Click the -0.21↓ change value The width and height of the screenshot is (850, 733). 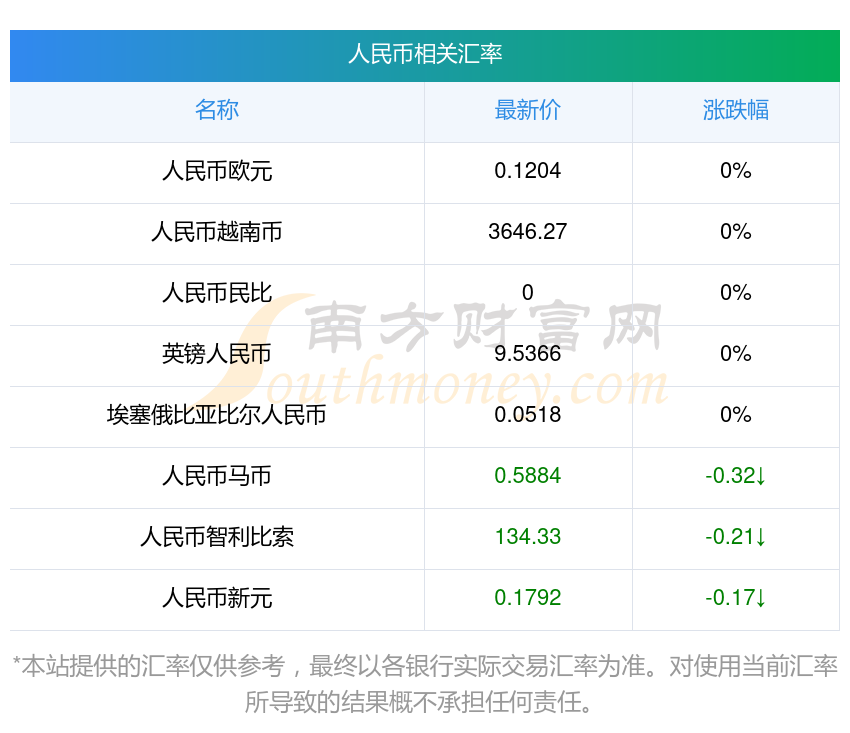[736, 537]
